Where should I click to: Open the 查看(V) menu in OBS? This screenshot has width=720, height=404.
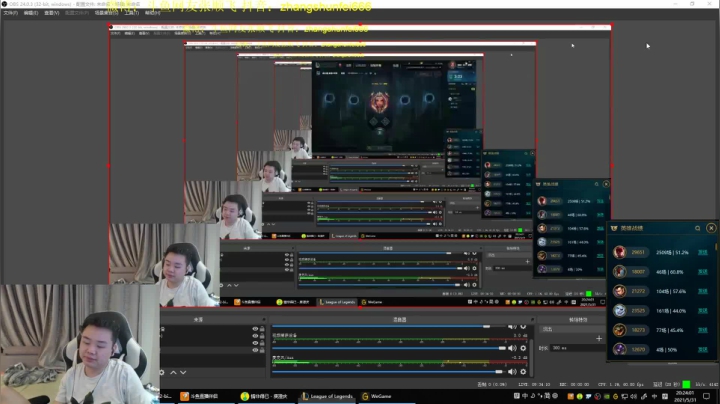[x=51, y=13]
